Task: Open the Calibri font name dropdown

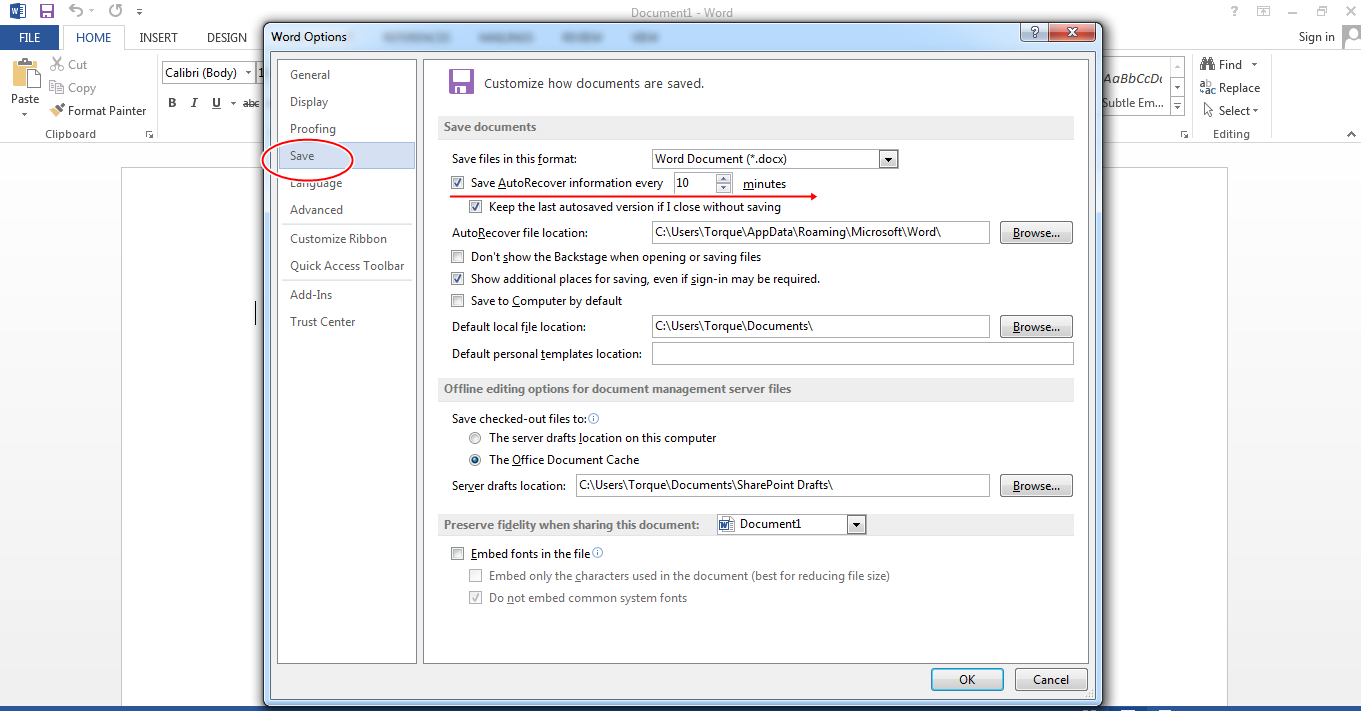Action: click(248, 72)
